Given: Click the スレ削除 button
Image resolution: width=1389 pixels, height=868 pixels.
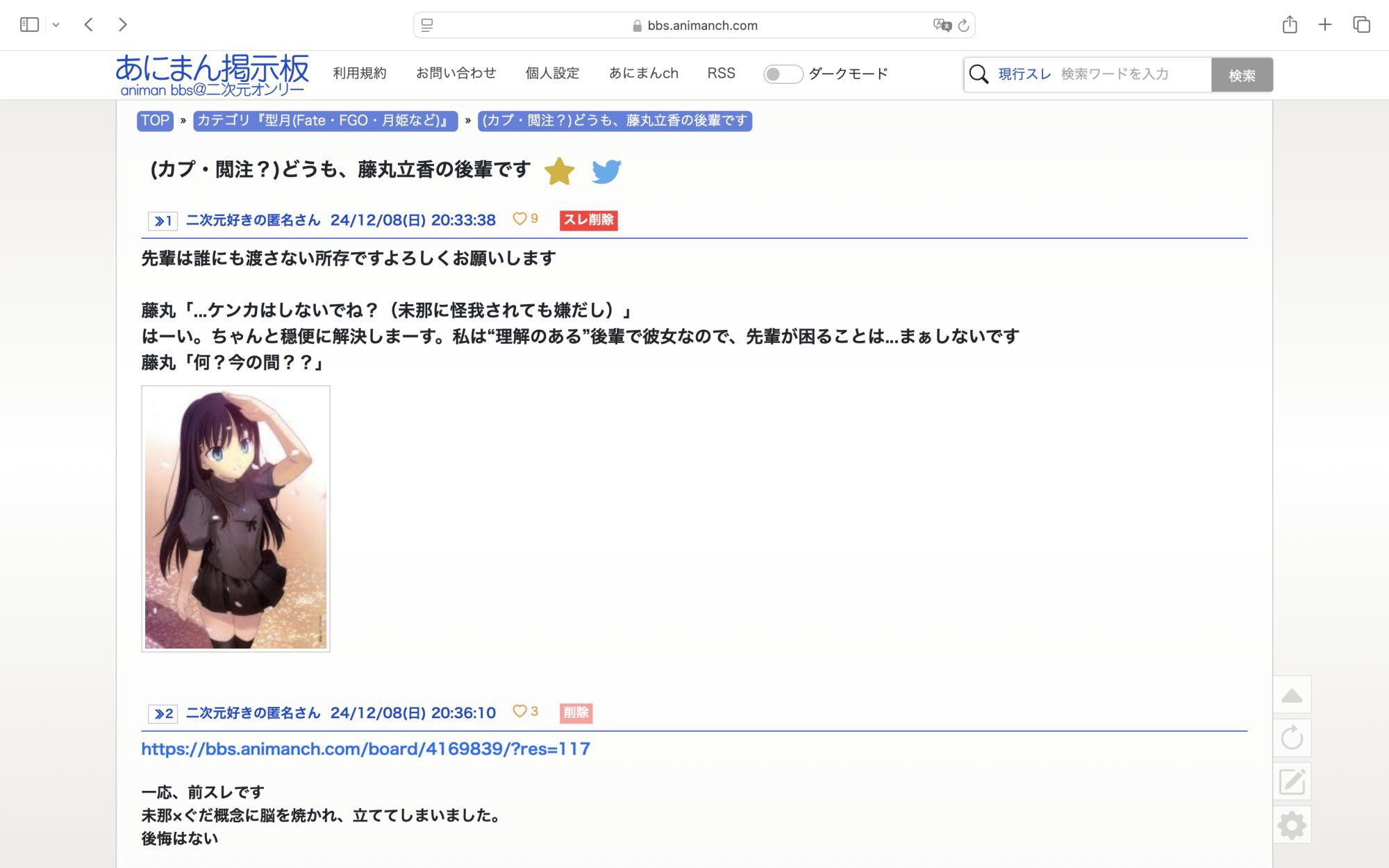Looking at the screenshot, I should coord(589,220).
